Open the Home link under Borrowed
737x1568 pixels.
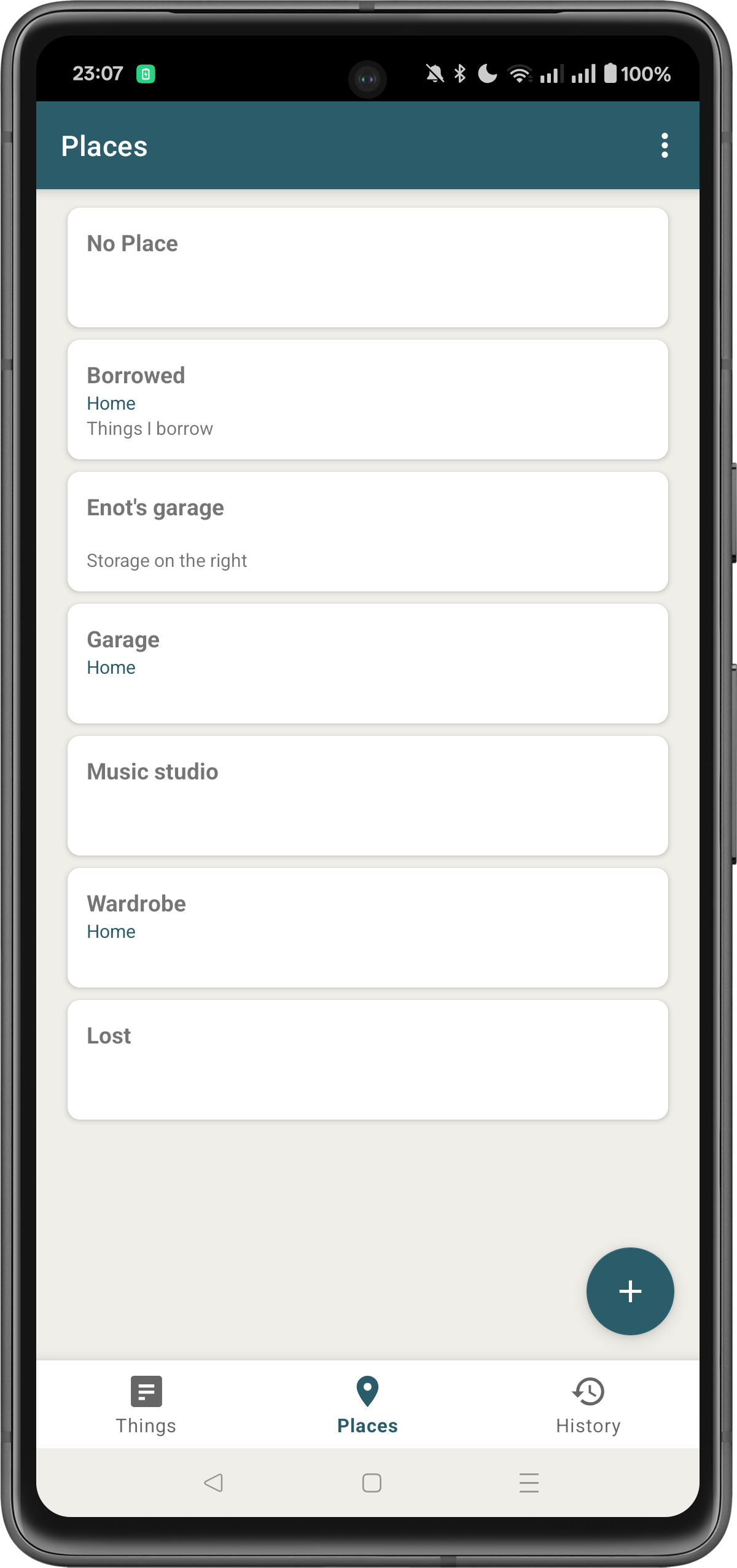[x=111, y=404]
